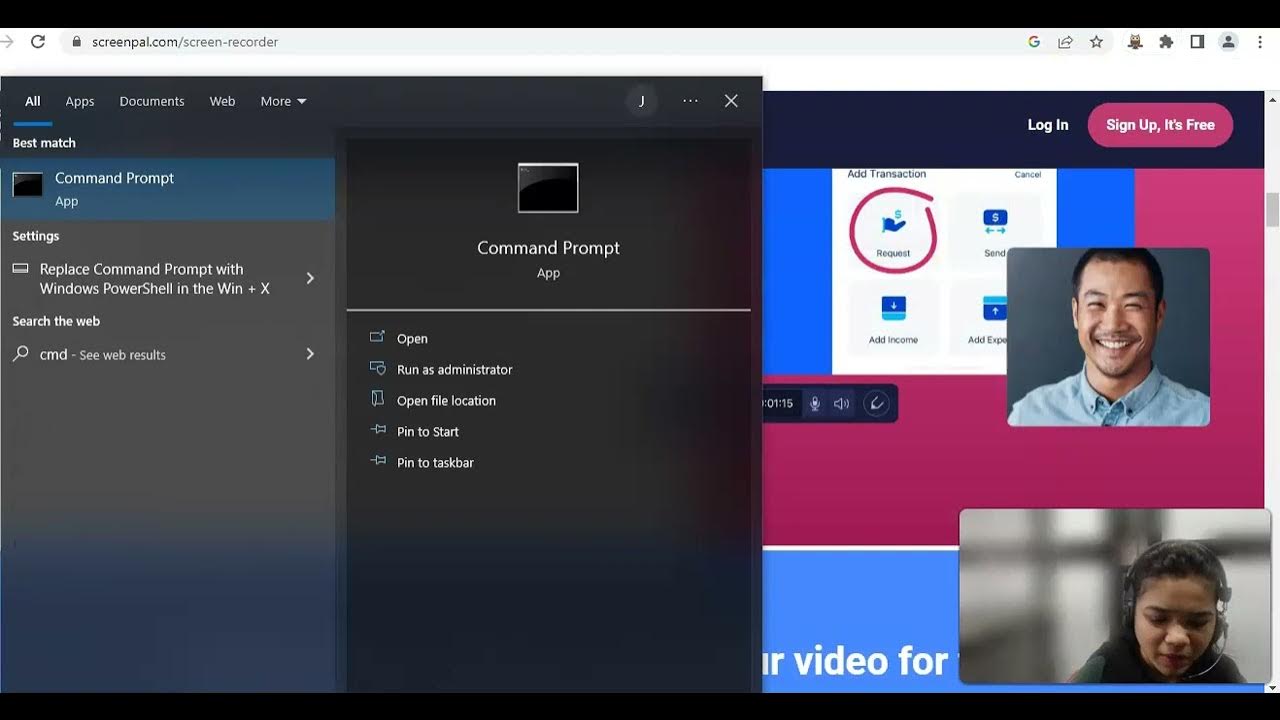The width and height of the screenshot is (1280, 720).
Task: Click the pencil draw icon in recorder bar
Action: [876, 404]
